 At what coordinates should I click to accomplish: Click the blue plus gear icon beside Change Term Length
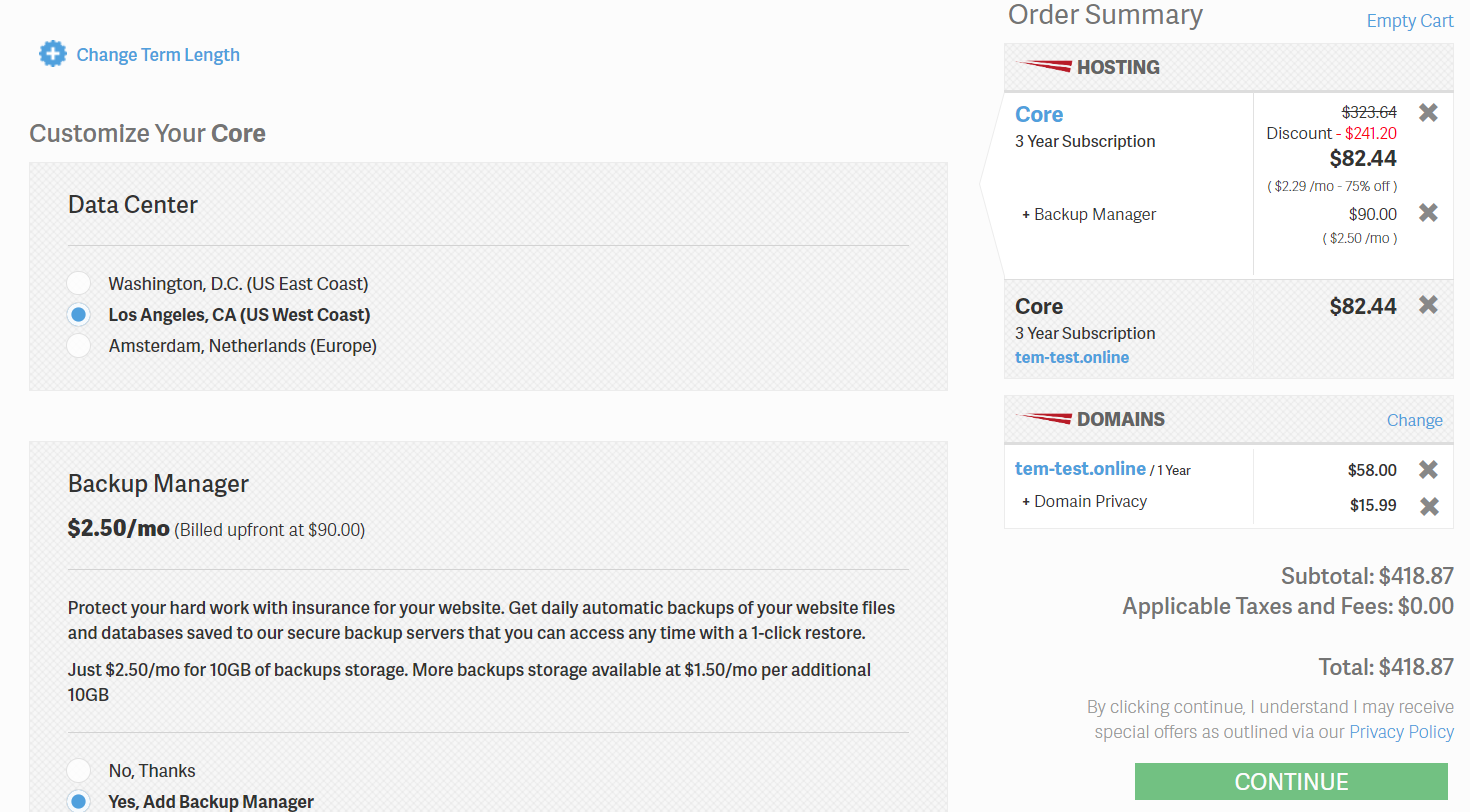52,54
